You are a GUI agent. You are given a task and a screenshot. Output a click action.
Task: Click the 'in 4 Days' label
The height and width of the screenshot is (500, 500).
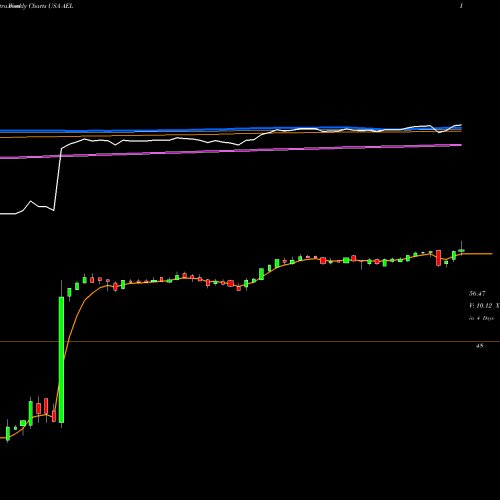coord(481,318)
